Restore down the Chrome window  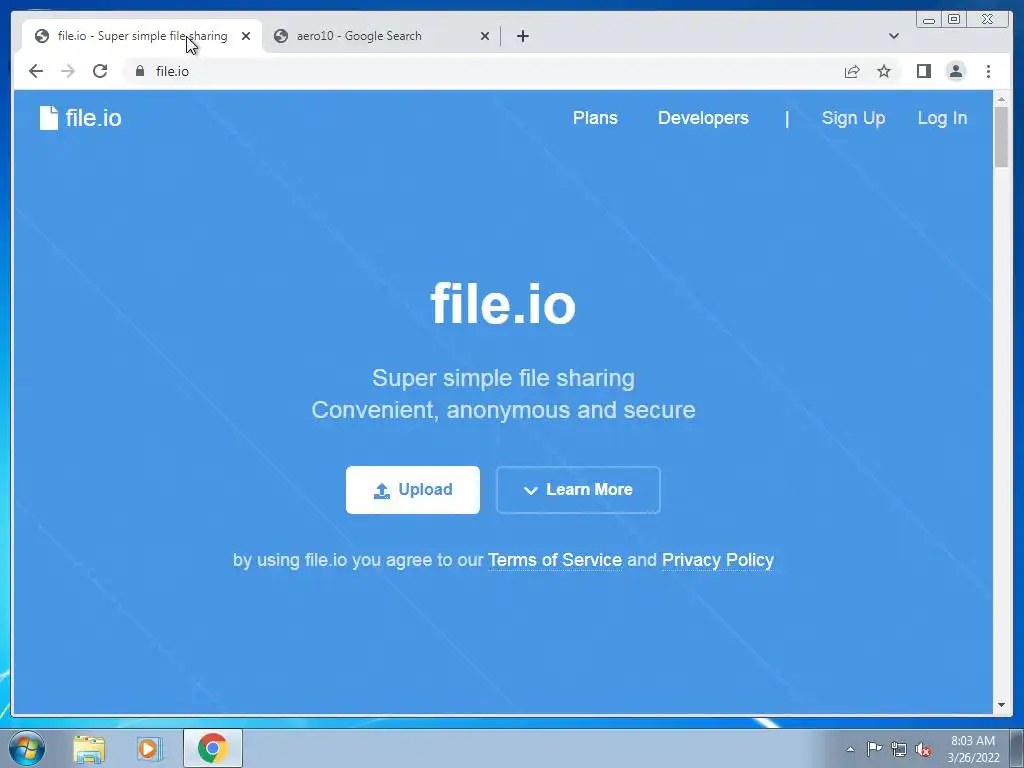[x=954, y=20]
